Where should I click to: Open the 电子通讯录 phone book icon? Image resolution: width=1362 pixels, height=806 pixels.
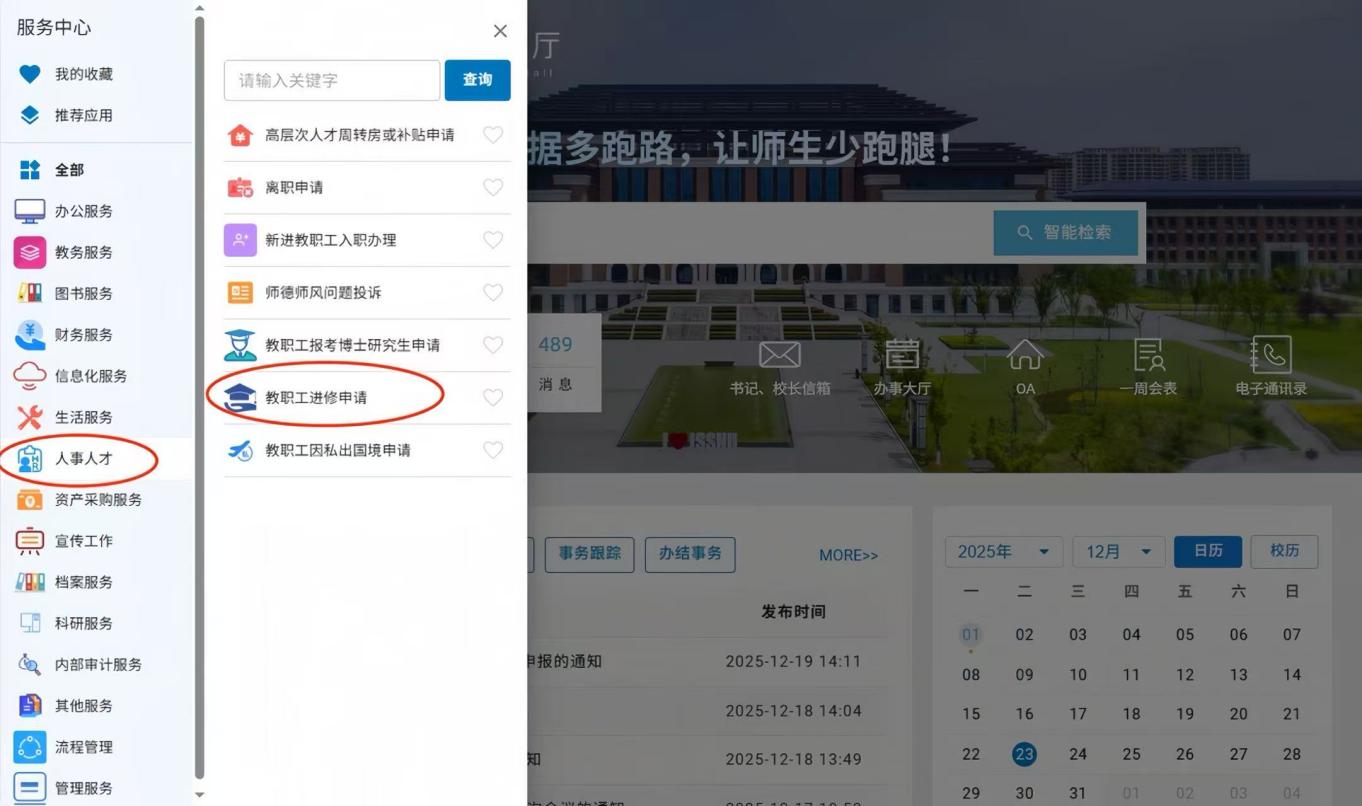pos(1270,355)
